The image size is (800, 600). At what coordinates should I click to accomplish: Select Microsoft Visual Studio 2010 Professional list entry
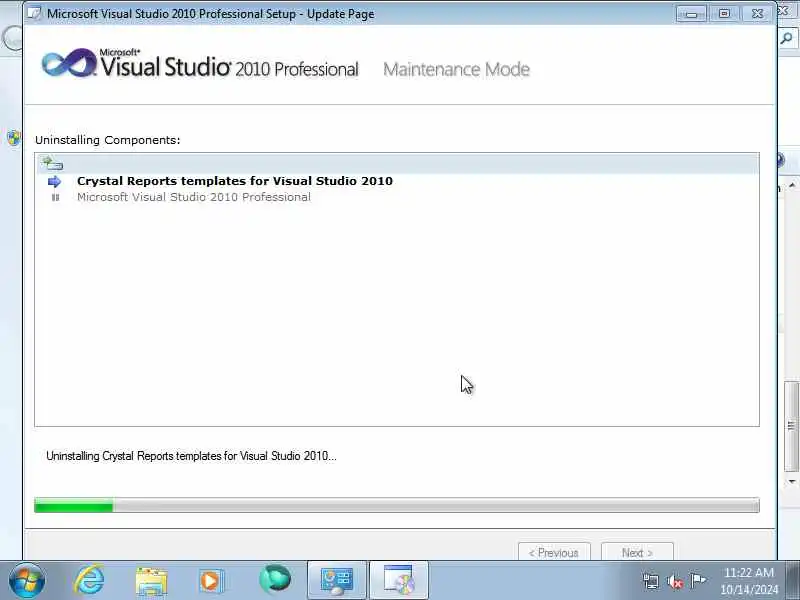pyautogui.click(x=194, y=197)
